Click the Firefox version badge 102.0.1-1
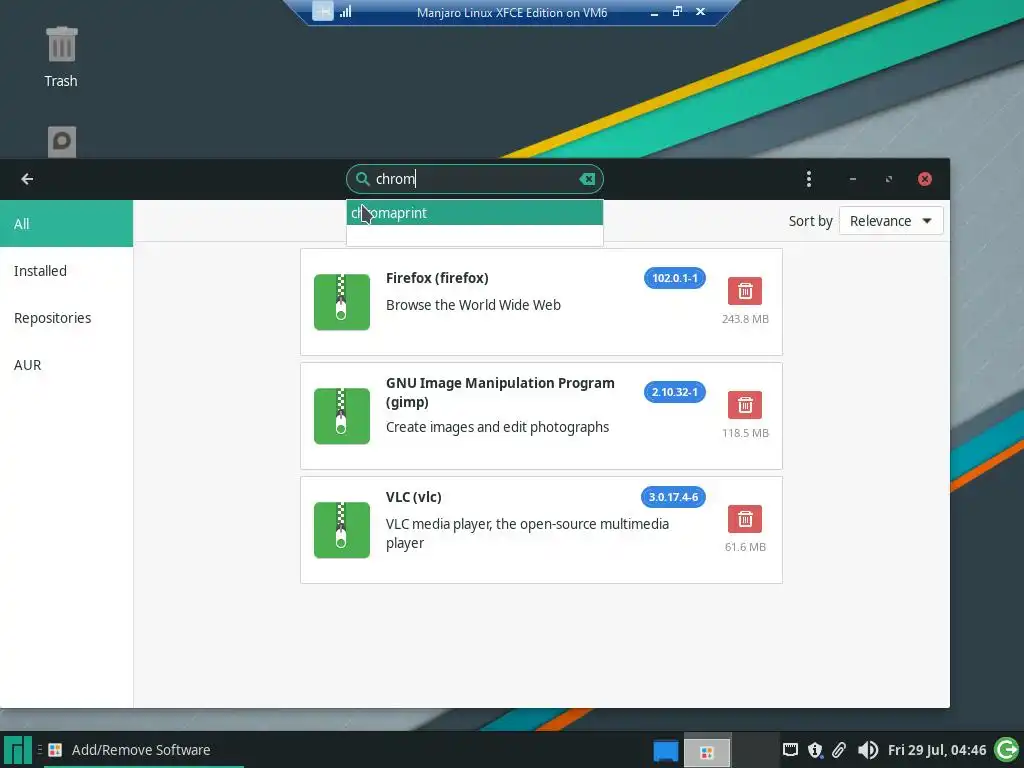 (675, 278)
